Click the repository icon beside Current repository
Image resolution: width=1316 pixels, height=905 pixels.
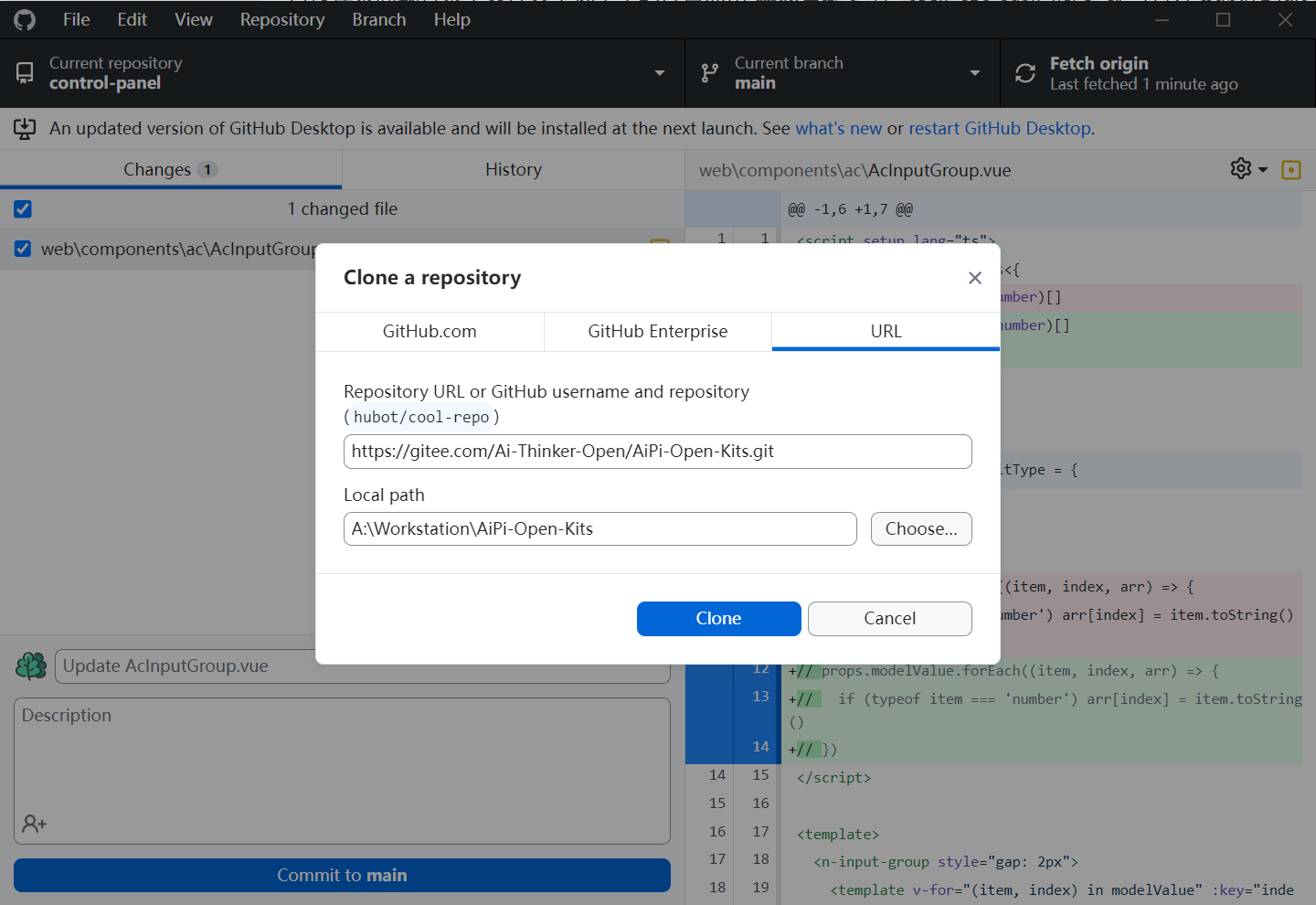pyautogui.click(x=25, y=73)
